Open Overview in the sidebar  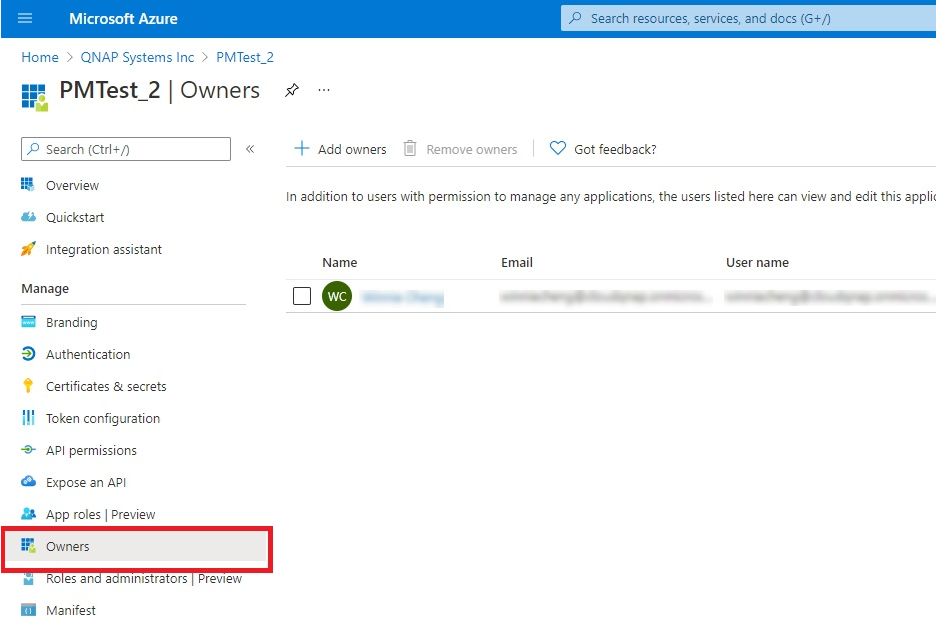[x=72, y=185]
